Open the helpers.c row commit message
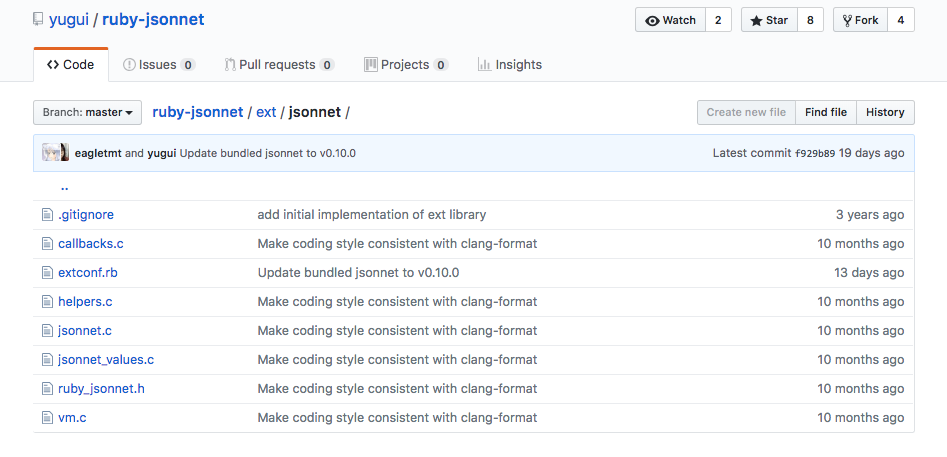The image size is (947, 457). point(397,302)
